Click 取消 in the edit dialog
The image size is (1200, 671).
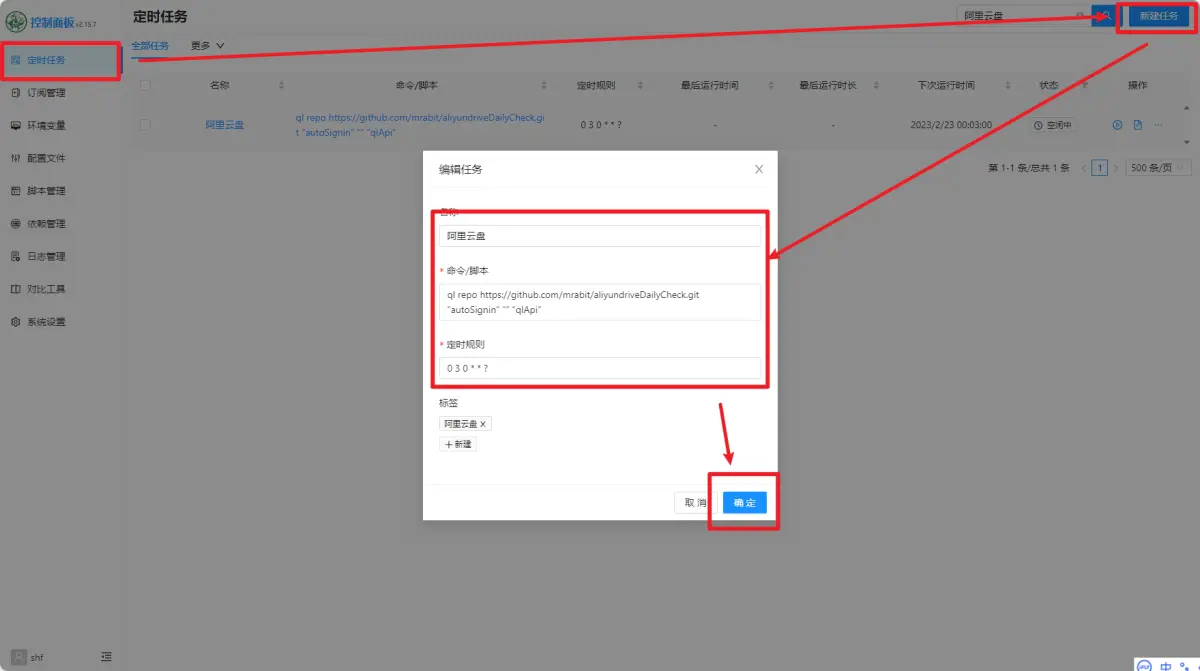696,502
